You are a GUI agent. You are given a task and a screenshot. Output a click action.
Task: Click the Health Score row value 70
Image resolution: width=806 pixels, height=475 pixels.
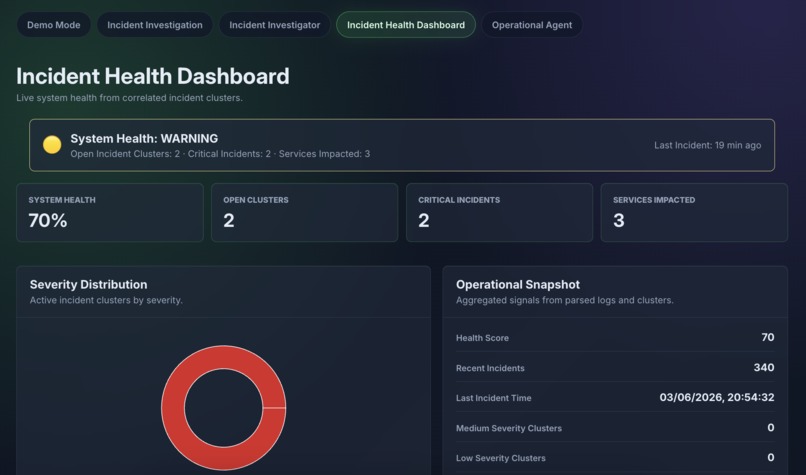[x=767, y=337]
